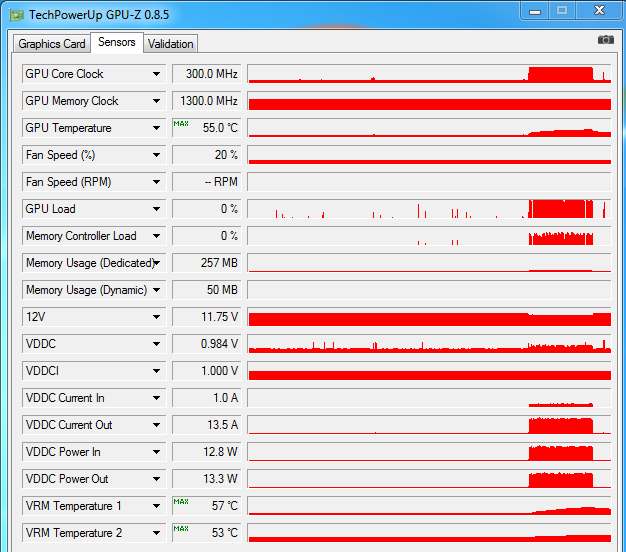The width and height of the screenshot is (626, 552).
Task: Click the 0 % Memory Controller Load value
Action: (207, 236)
